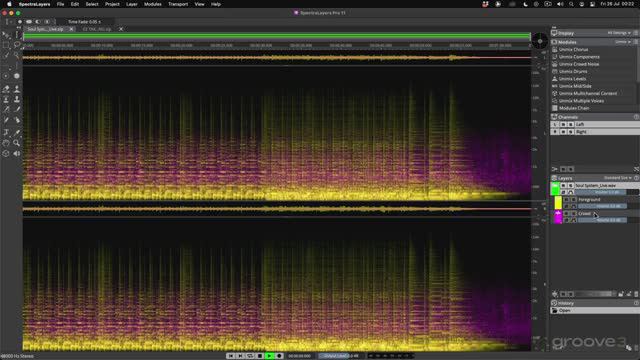
Task: Open the Unmix category dropdown in Modules panel
Action: (623, 42)
